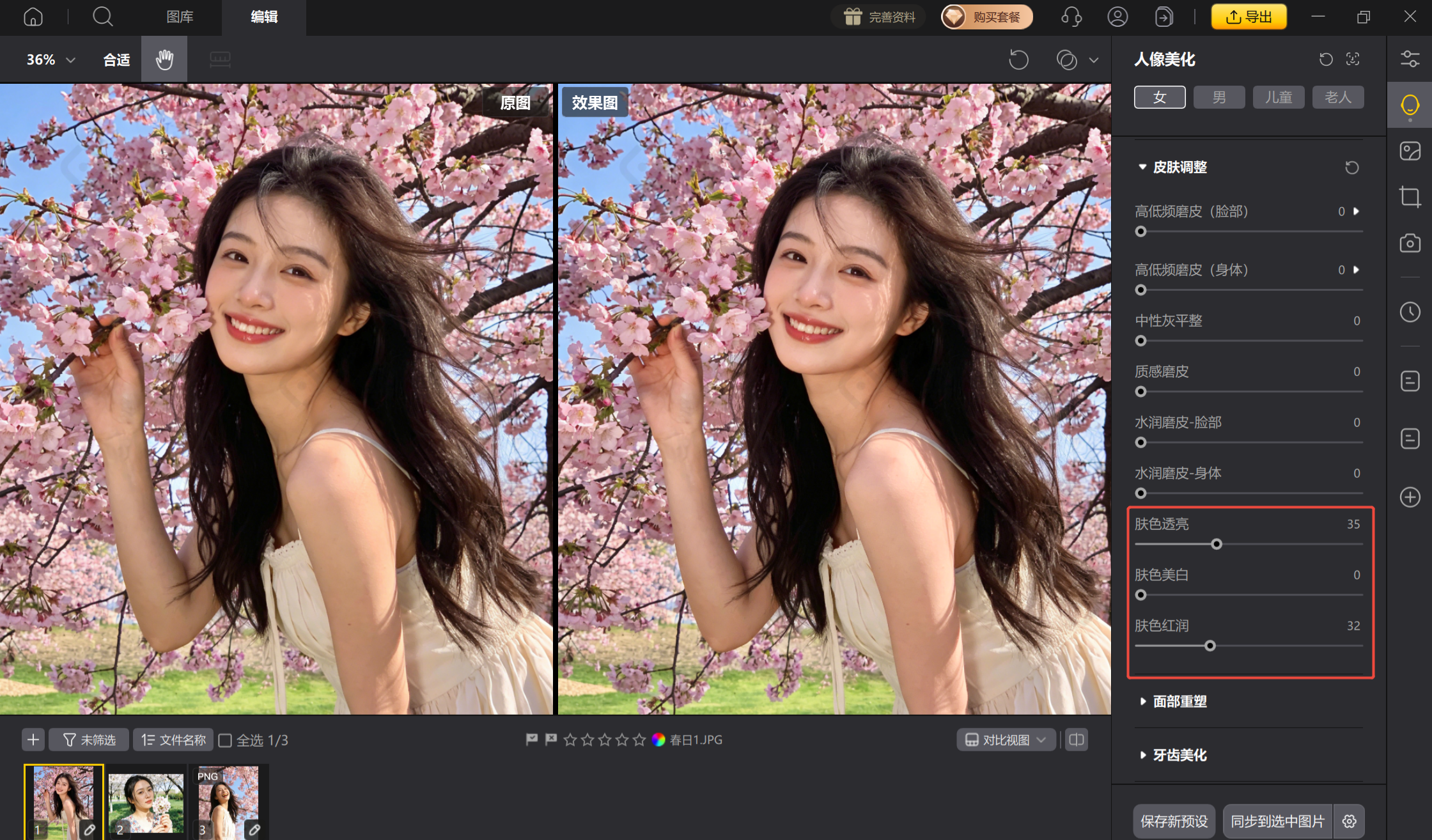Open the crop tool in sidebar

(x=1410, y=196)
